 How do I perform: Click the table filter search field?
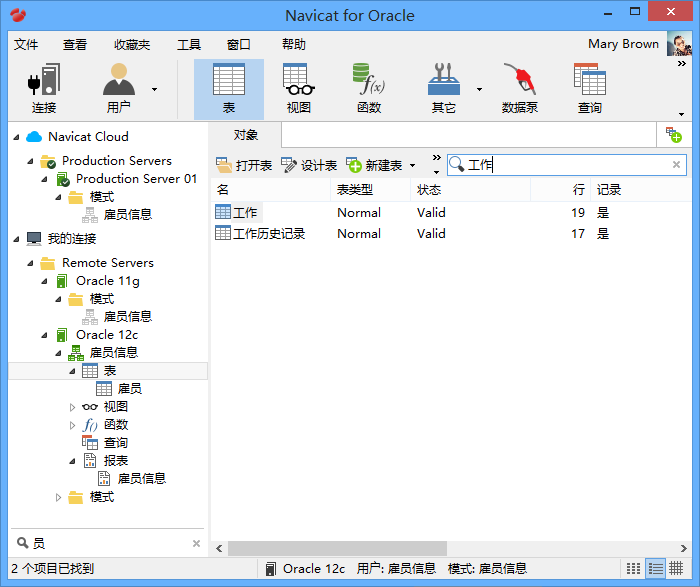click(567, 165)
